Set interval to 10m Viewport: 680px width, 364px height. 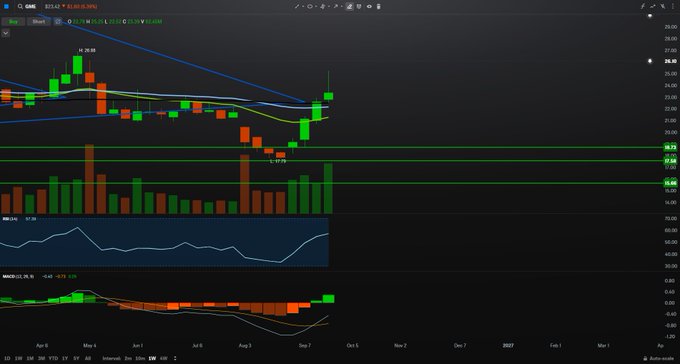(x=140, y=358)
